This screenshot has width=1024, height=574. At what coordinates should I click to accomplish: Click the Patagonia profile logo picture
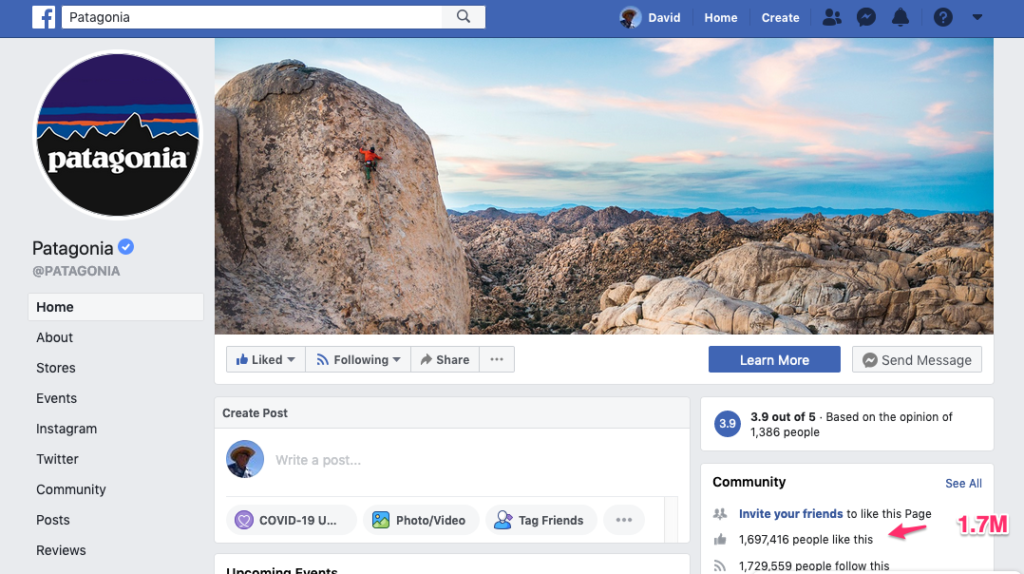coord(118,135)
